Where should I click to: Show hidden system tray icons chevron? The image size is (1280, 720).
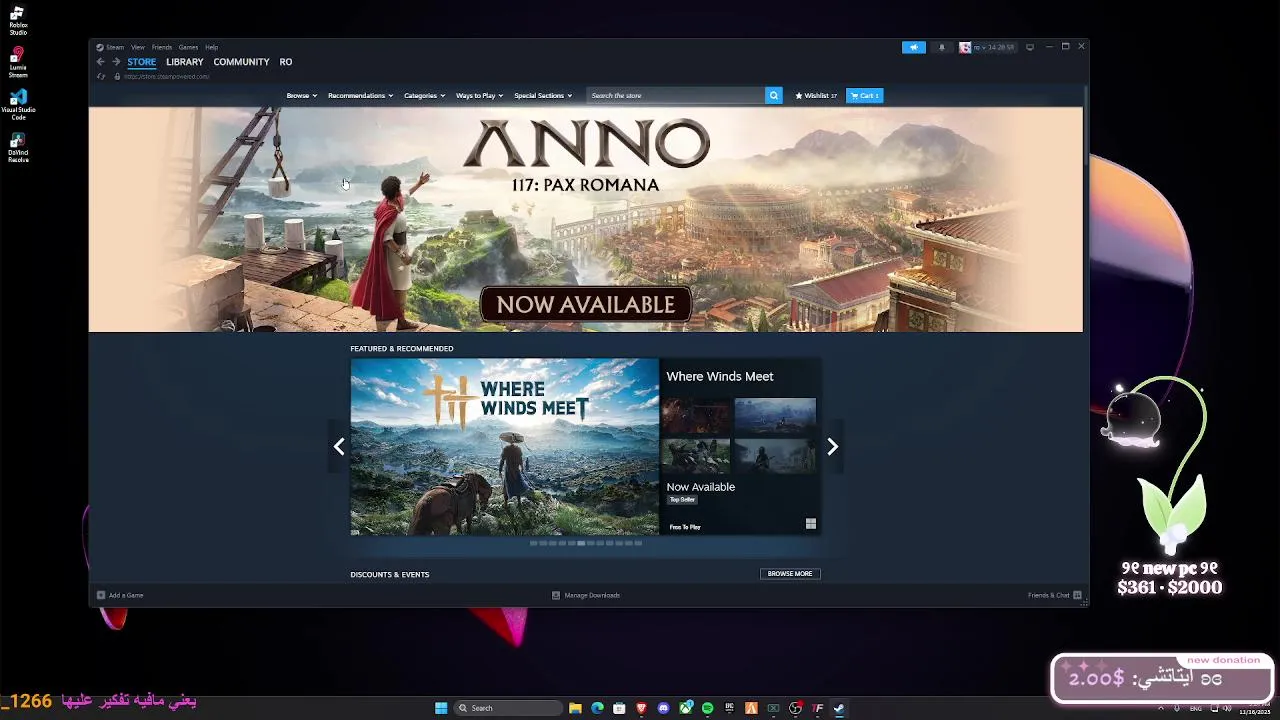coord(1161,708)
